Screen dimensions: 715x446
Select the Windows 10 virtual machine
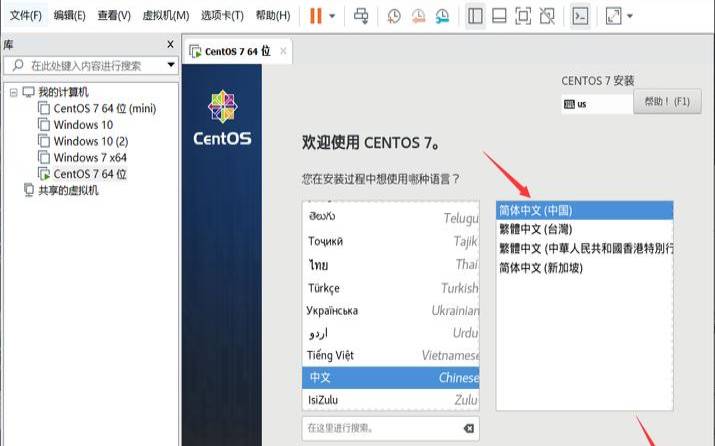[x=83, y=125]
